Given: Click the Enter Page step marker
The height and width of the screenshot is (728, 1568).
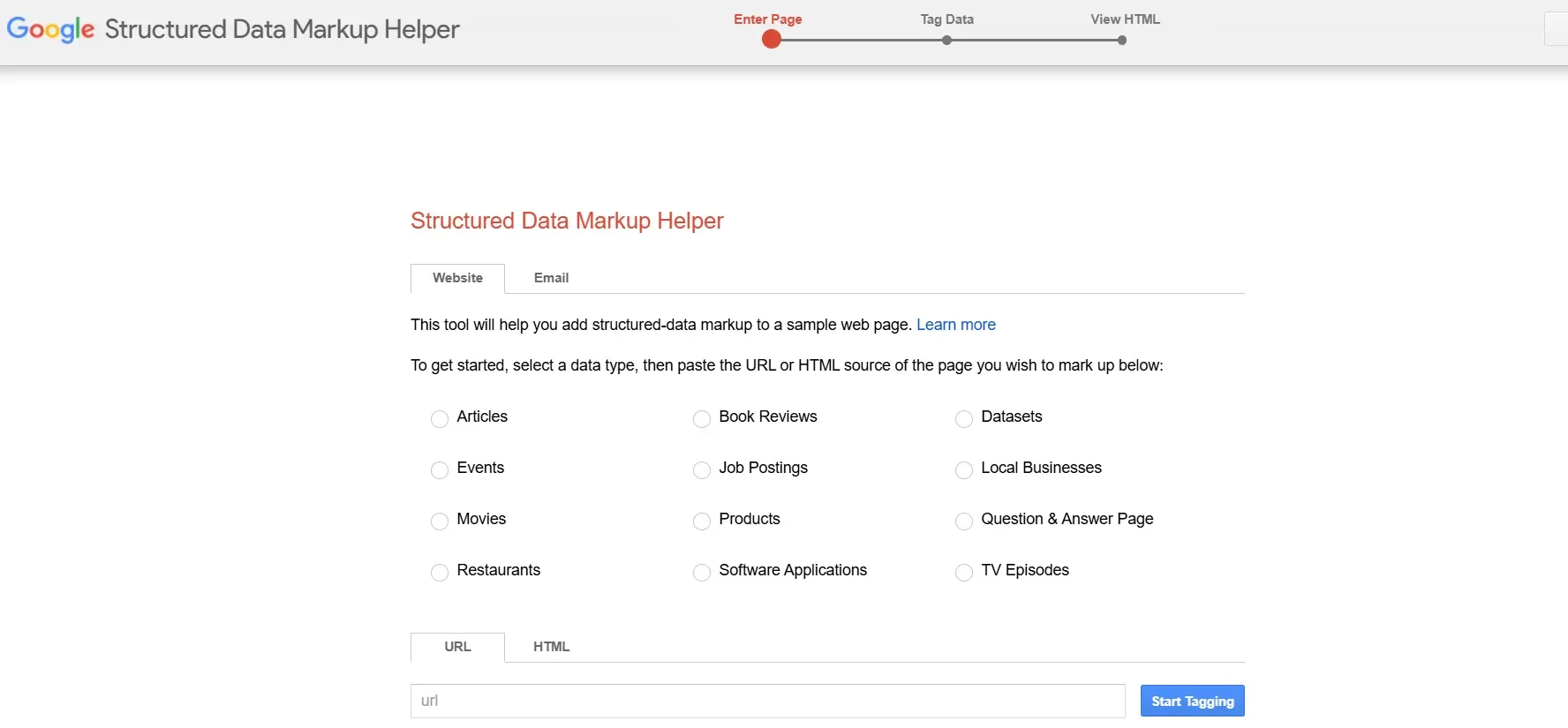Looking at the screenshot, I should [771, 39].
